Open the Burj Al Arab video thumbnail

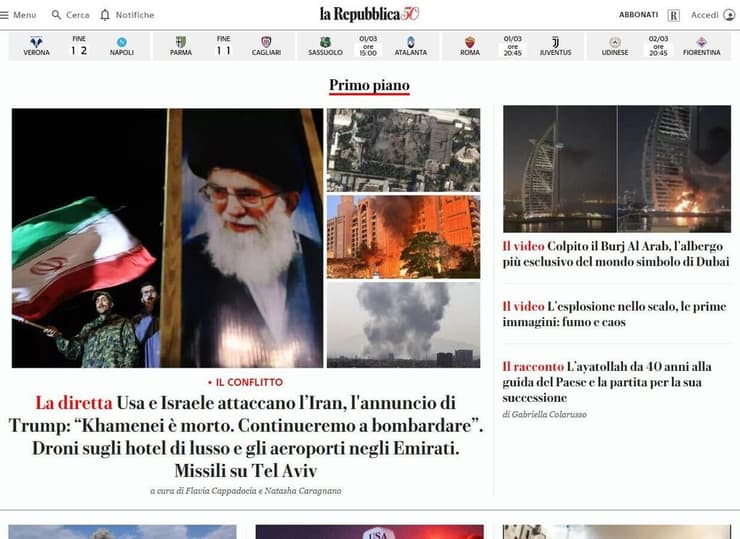click(616, 168)
